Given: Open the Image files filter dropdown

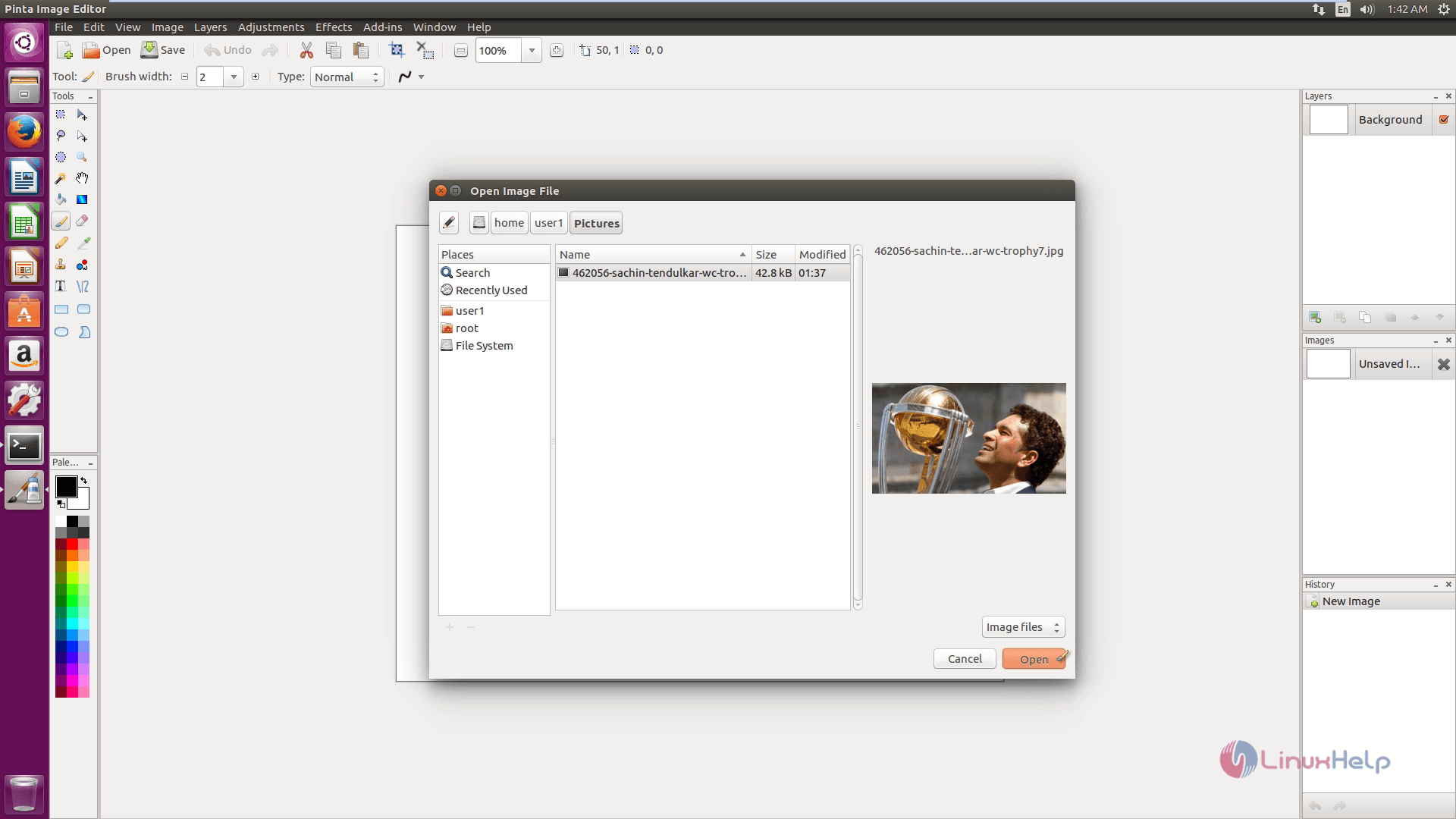Looking at the screenshot, I should (x=1023, y=627).
